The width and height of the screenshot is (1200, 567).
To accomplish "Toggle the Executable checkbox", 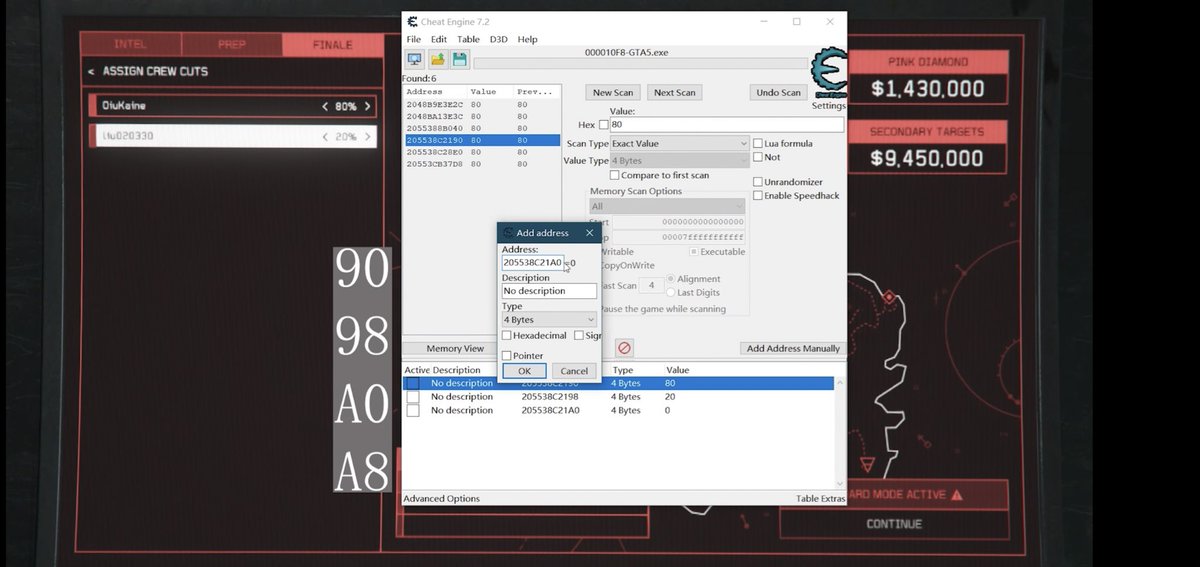I will (694, 252).
